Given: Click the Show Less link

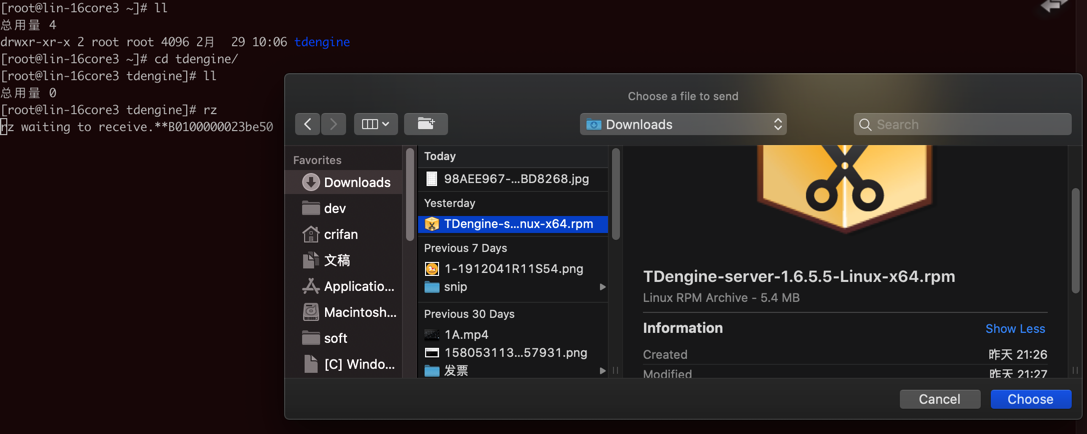Looking at the screenshot, I should 1015,329.
